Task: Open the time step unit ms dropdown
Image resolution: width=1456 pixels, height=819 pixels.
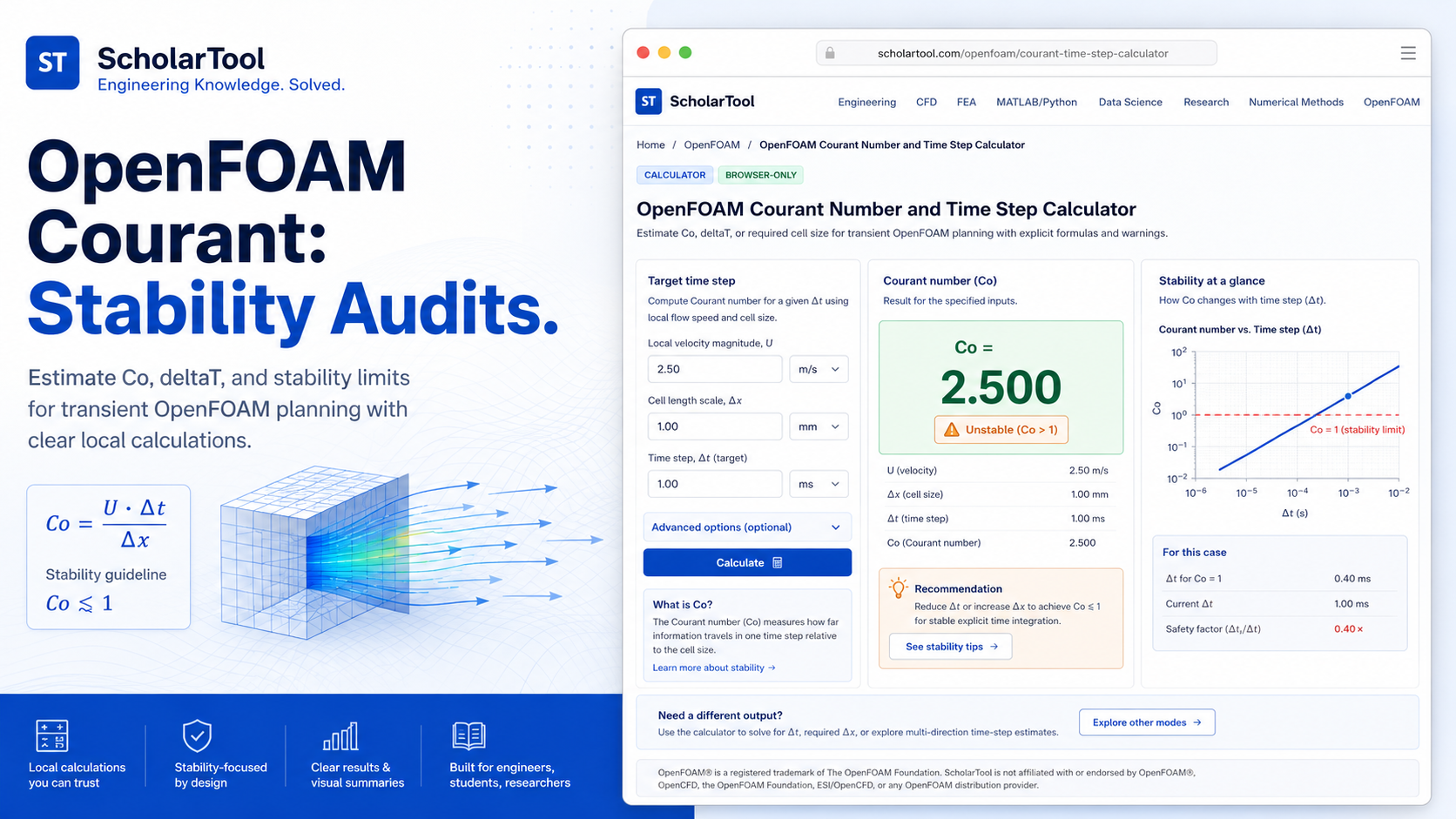Action: coord(819,484)
